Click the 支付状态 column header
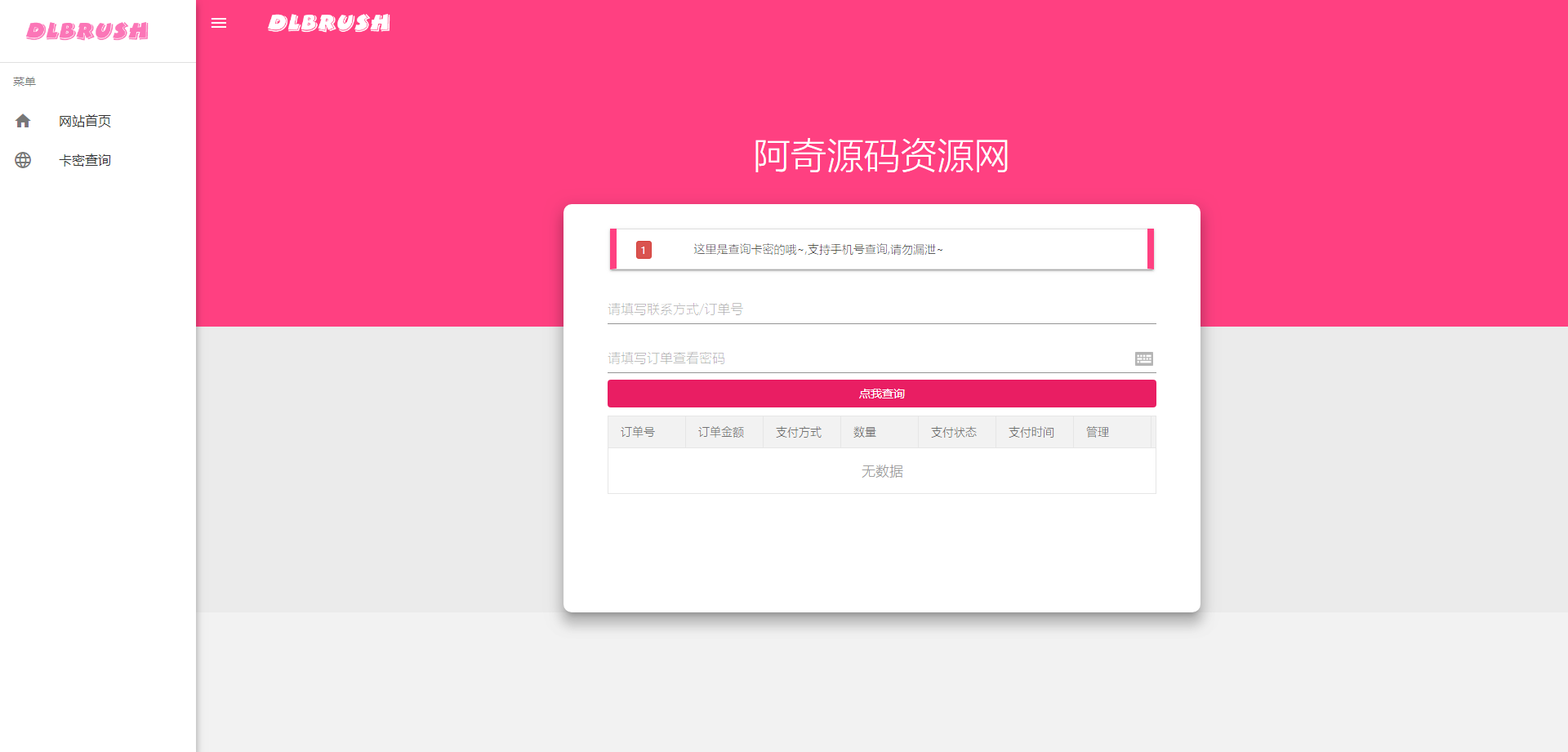The image size is (1568, 752). pyautogui.click(x=955, y=432)
